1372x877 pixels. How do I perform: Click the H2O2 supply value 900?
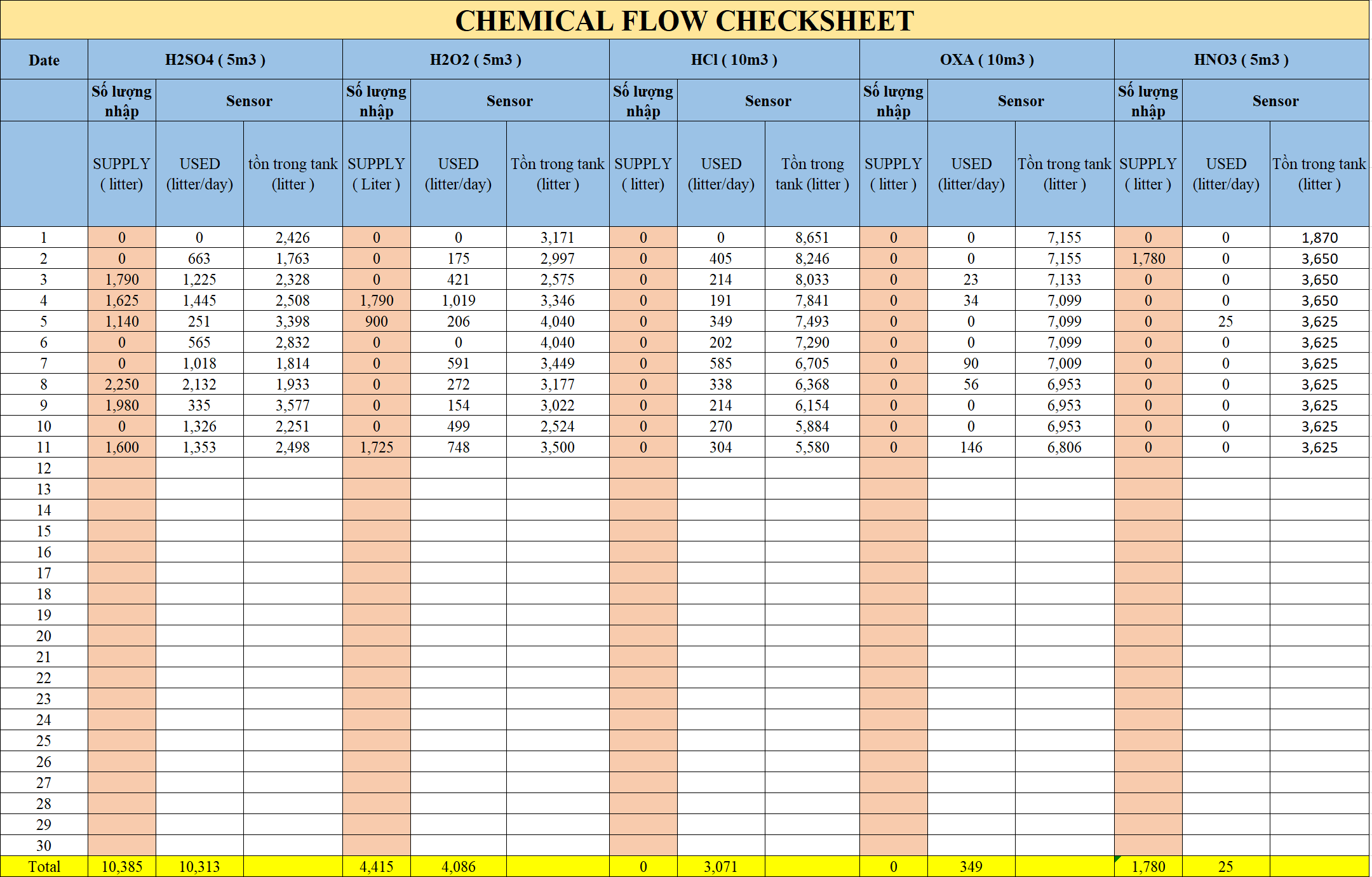[x=377, y=322]
